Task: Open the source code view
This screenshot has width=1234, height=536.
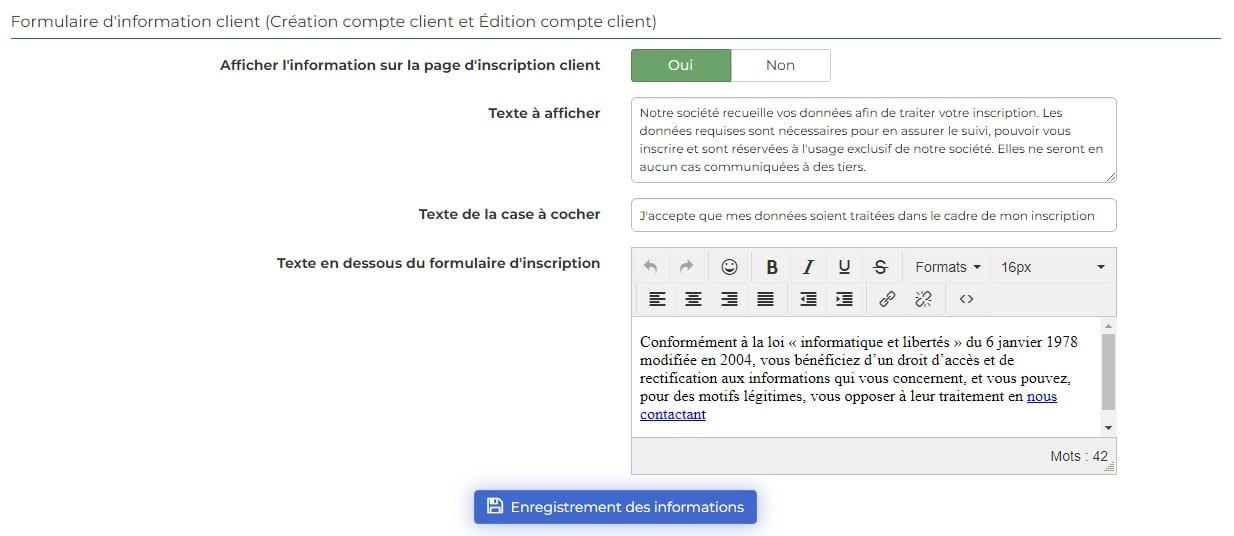Action: point(966,298)
